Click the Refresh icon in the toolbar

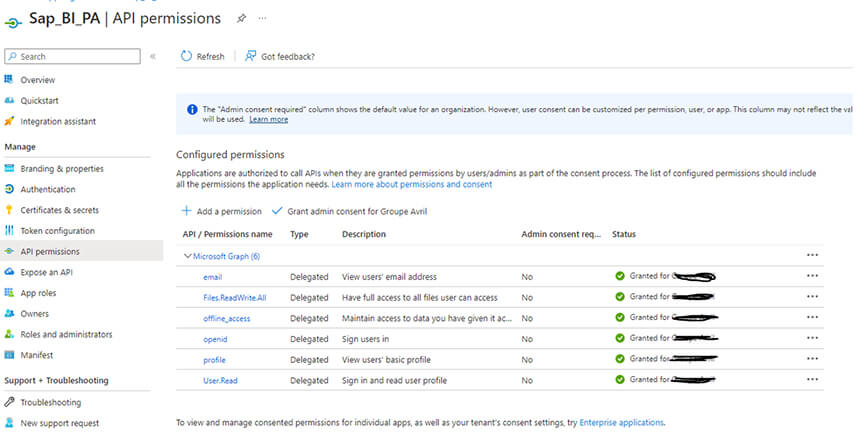[186, 56]
